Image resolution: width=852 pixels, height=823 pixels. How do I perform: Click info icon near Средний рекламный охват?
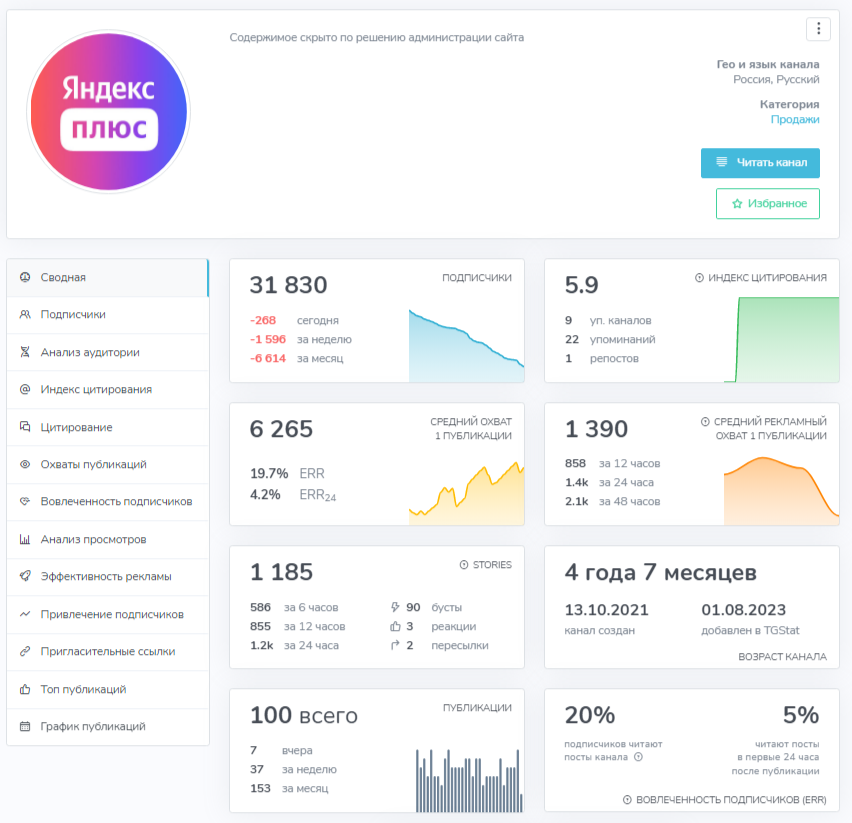point(705,422)
